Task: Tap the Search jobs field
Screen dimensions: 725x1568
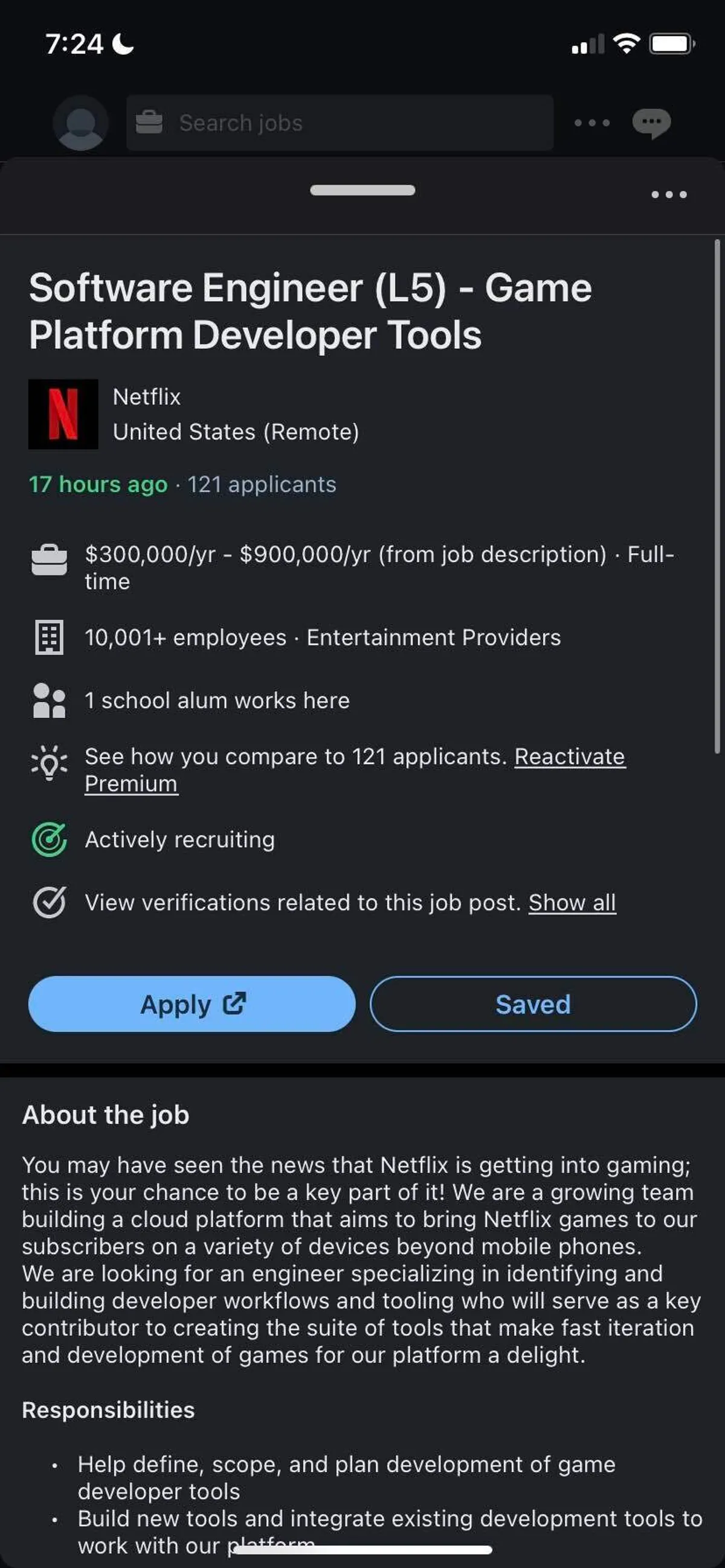Action: pos(340,123)
